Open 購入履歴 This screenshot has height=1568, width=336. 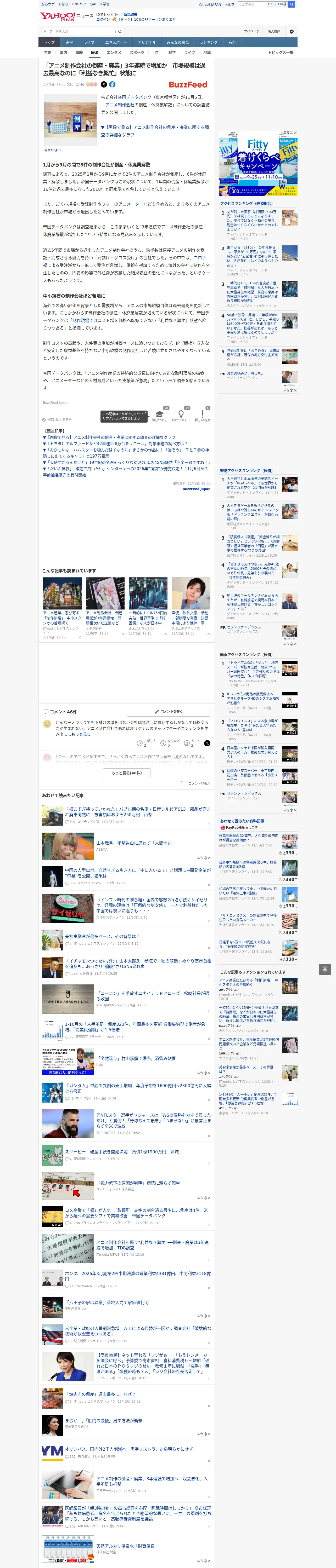pyautogui.click(x=274, y=32)
